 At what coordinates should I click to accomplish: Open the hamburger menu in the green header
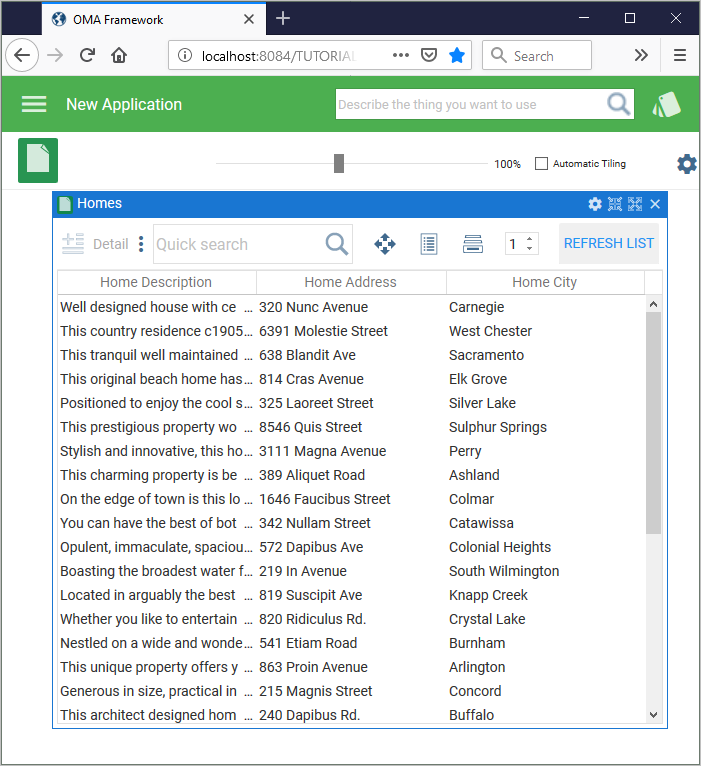[x=34, y=104]
